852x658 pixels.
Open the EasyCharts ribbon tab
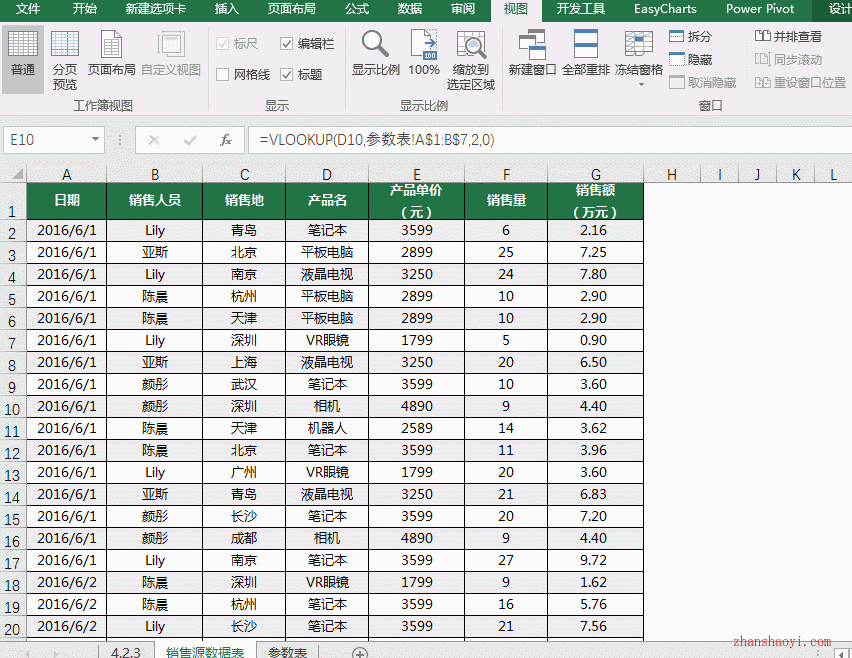coord(665,9)
